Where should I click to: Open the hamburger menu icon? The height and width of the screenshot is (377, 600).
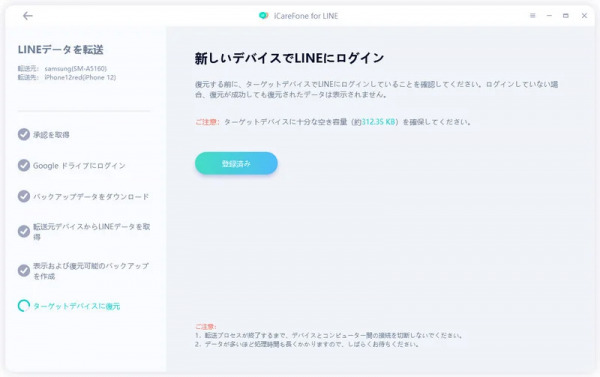(x=532, y=16)
